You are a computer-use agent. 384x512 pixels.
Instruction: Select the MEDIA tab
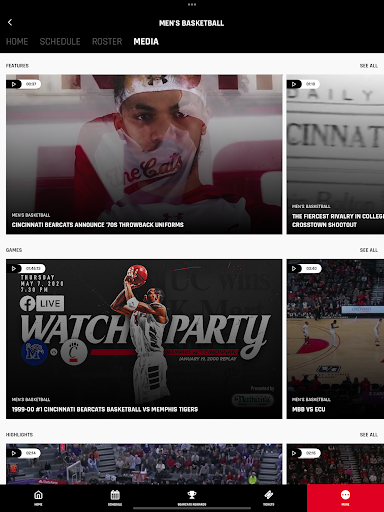pyautogui.click(x=146, y=42)
